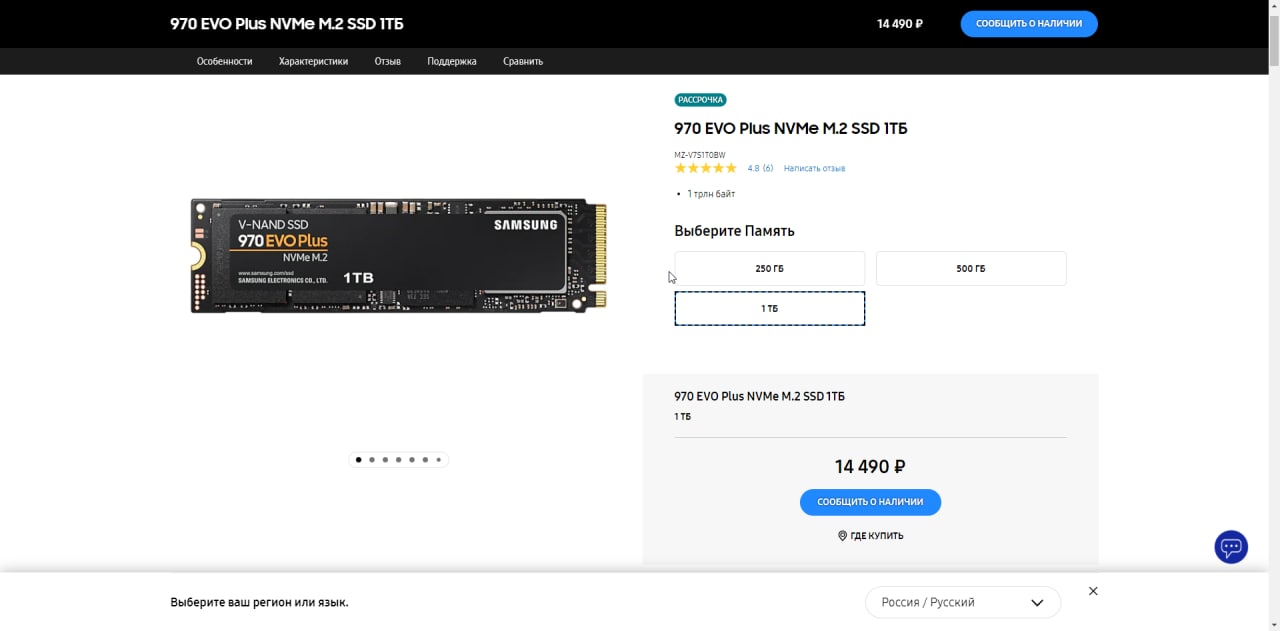The image size is (1280, 631).
Task: Go to the Отзыв section
Action: (x=387, y=61)
